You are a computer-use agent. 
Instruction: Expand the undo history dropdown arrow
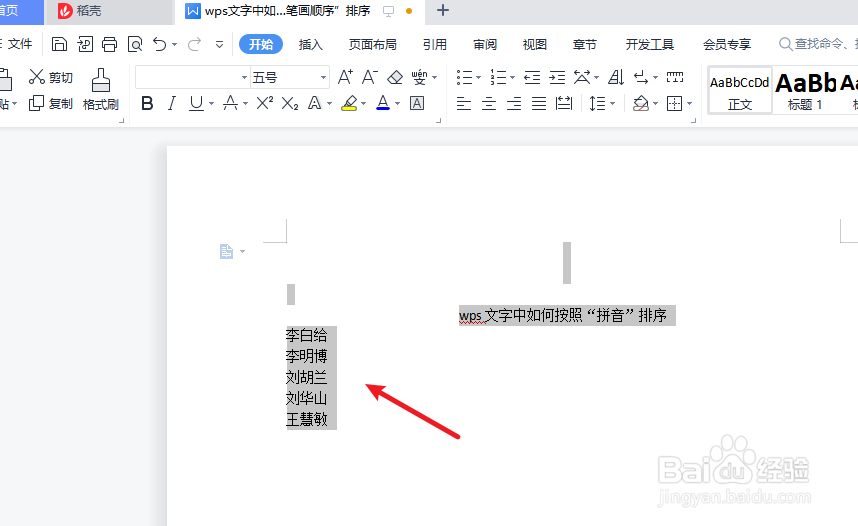pos(175,44)
